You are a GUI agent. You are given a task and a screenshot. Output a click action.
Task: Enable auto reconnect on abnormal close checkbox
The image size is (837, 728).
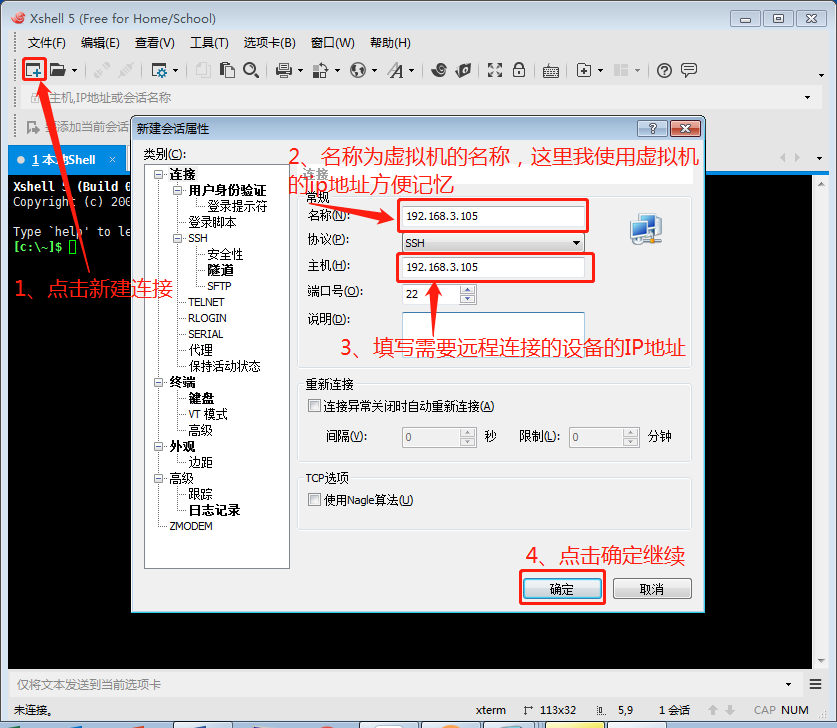315,406
